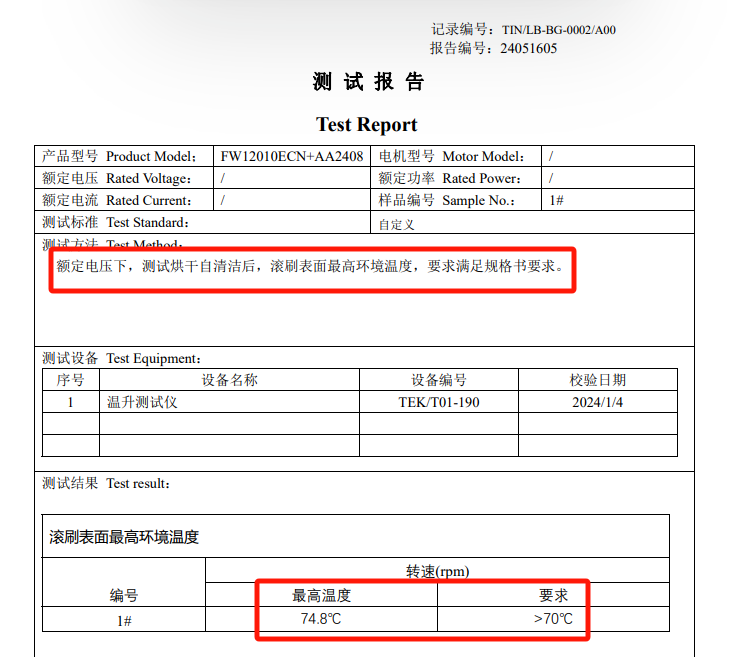Click the test method description starting 额定电压下
The width and height of the screenshot is (741, 657).
(x=310, y=266)
